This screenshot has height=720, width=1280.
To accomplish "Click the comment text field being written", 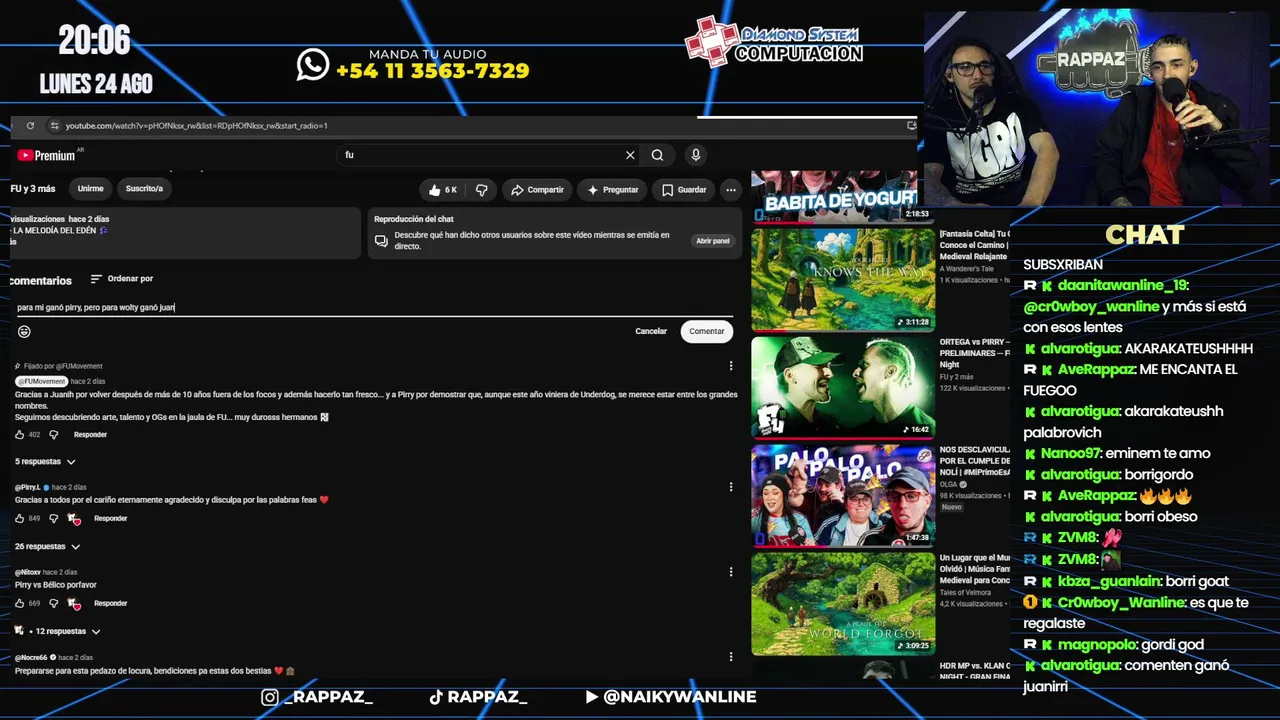I will coord(375,308).
